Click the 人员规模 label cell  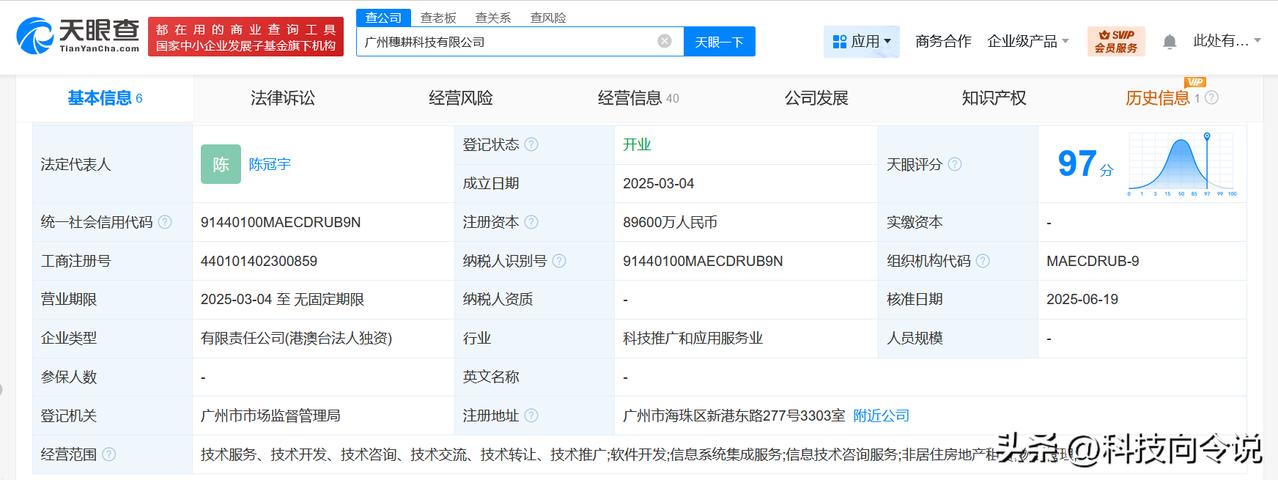coord(958,338)
